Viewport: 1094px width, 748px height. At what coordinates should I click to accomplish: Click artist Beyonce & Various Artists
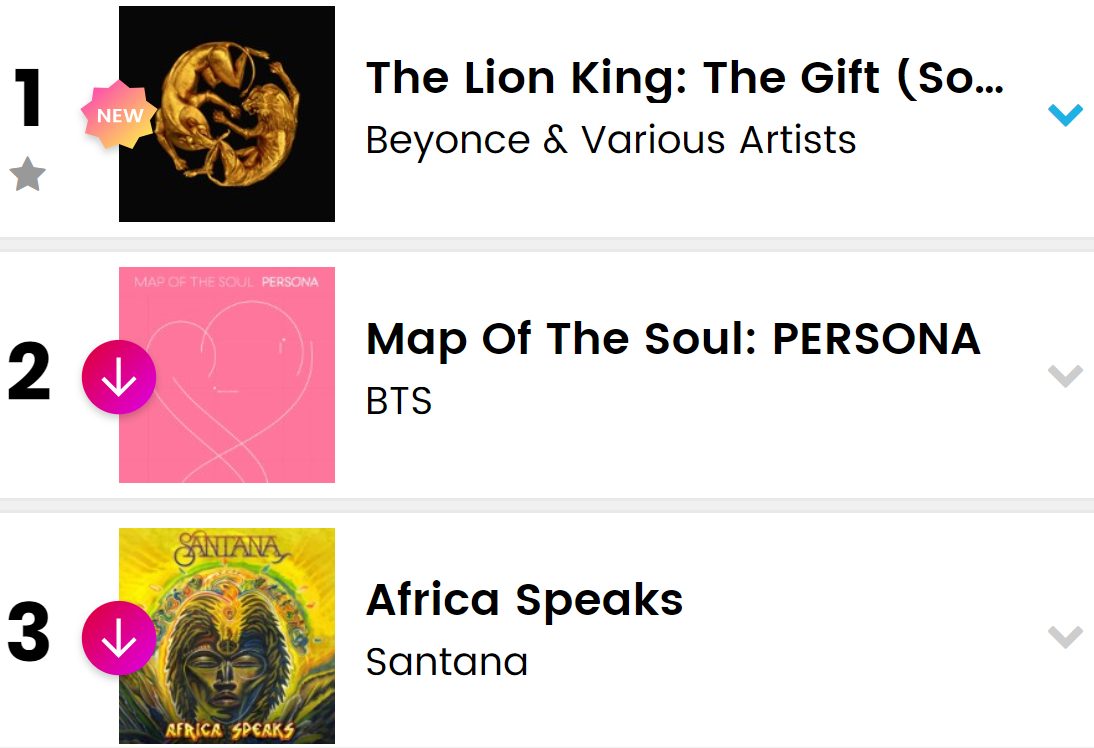(x=611, y=140)
